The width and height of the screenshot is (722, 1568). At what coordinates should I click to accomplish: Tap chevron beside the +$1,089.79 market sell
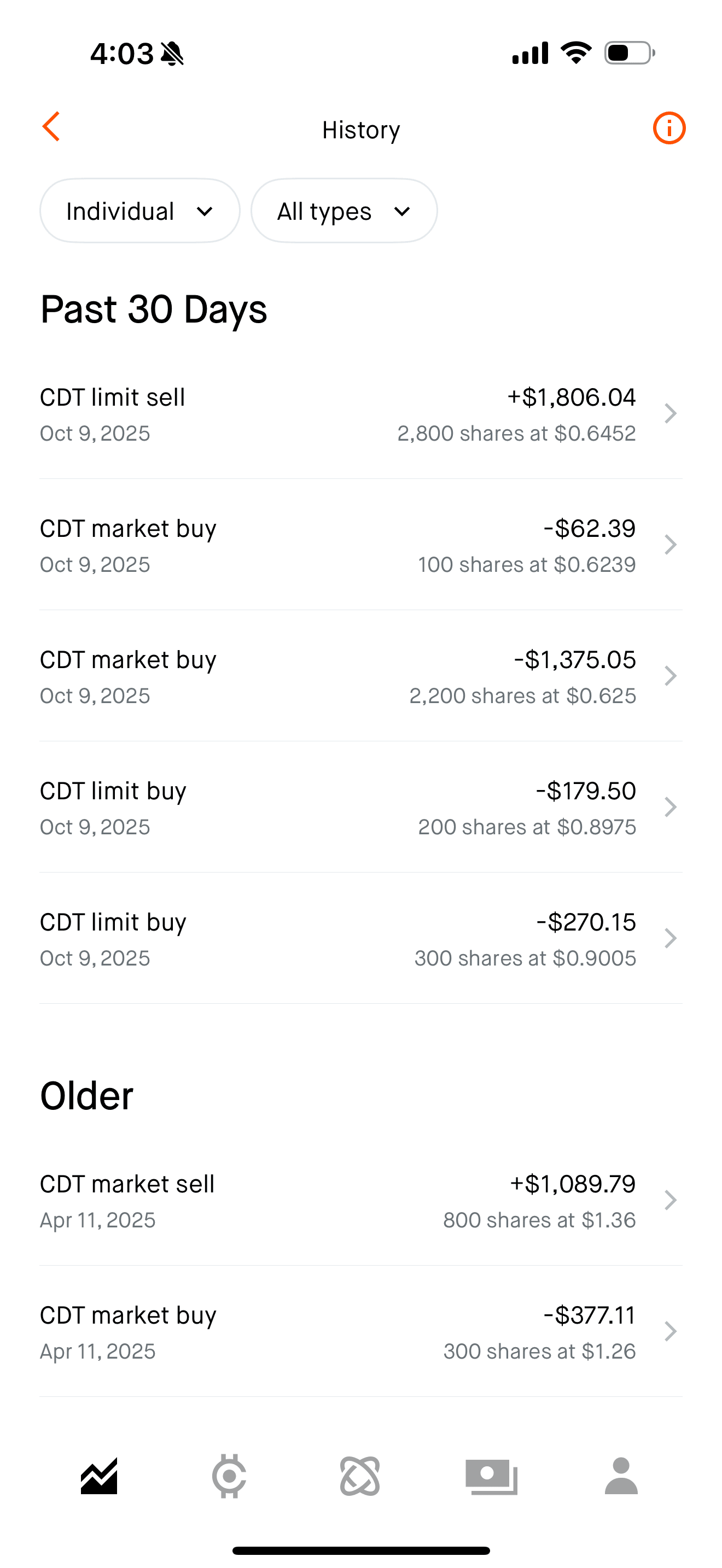[670, 1201]
